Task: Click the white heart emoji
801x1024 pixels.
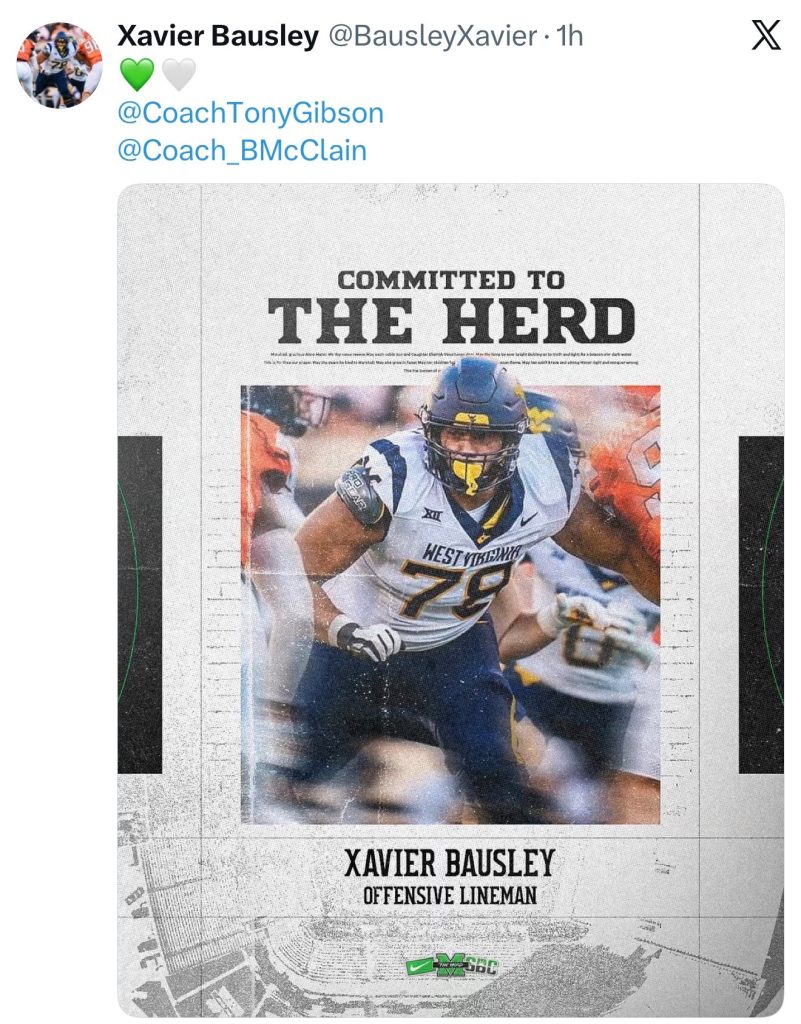Action: point(177,74)
